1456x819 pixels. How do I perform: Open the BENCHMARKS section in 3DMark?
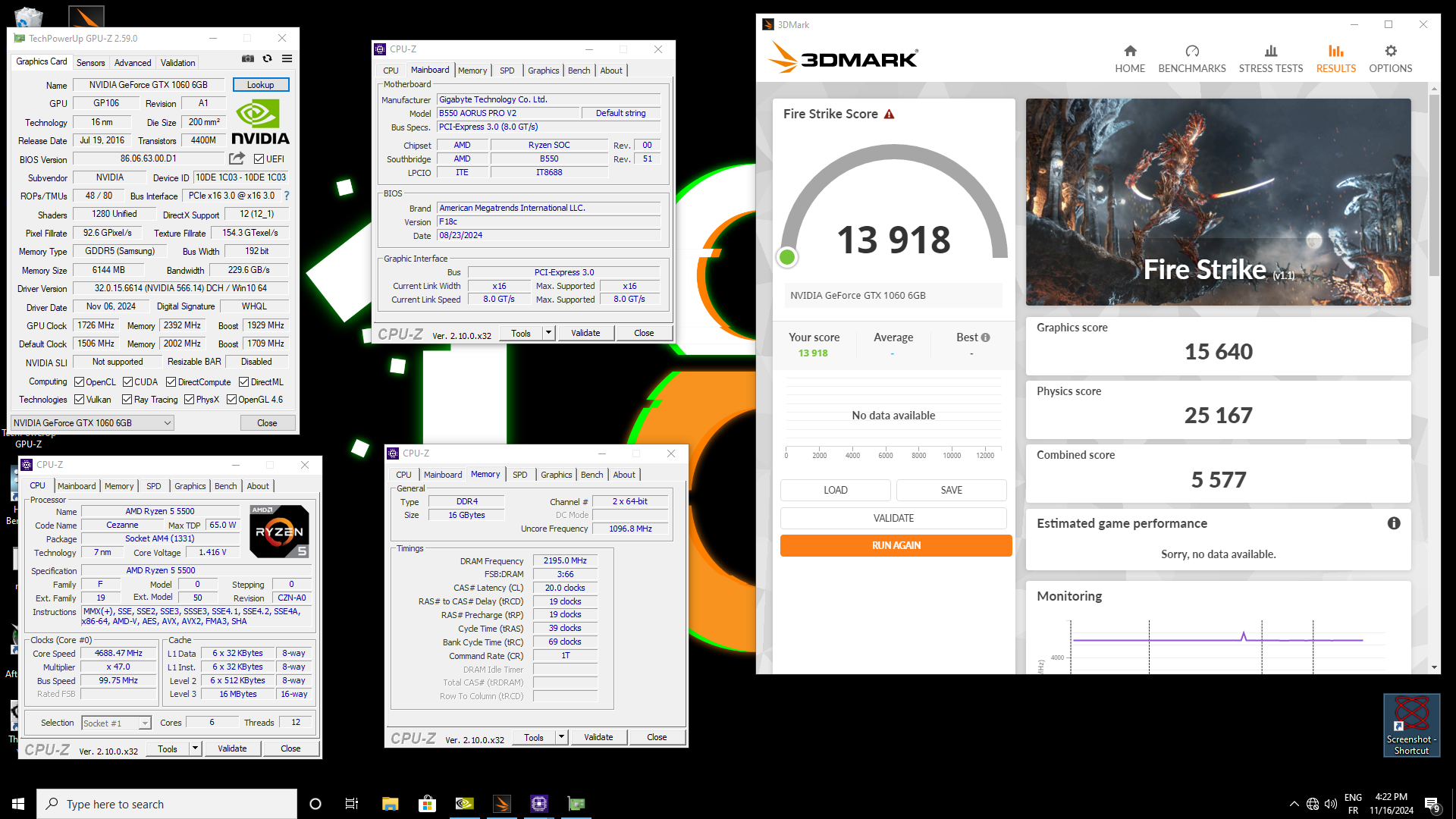point(1192,58)
